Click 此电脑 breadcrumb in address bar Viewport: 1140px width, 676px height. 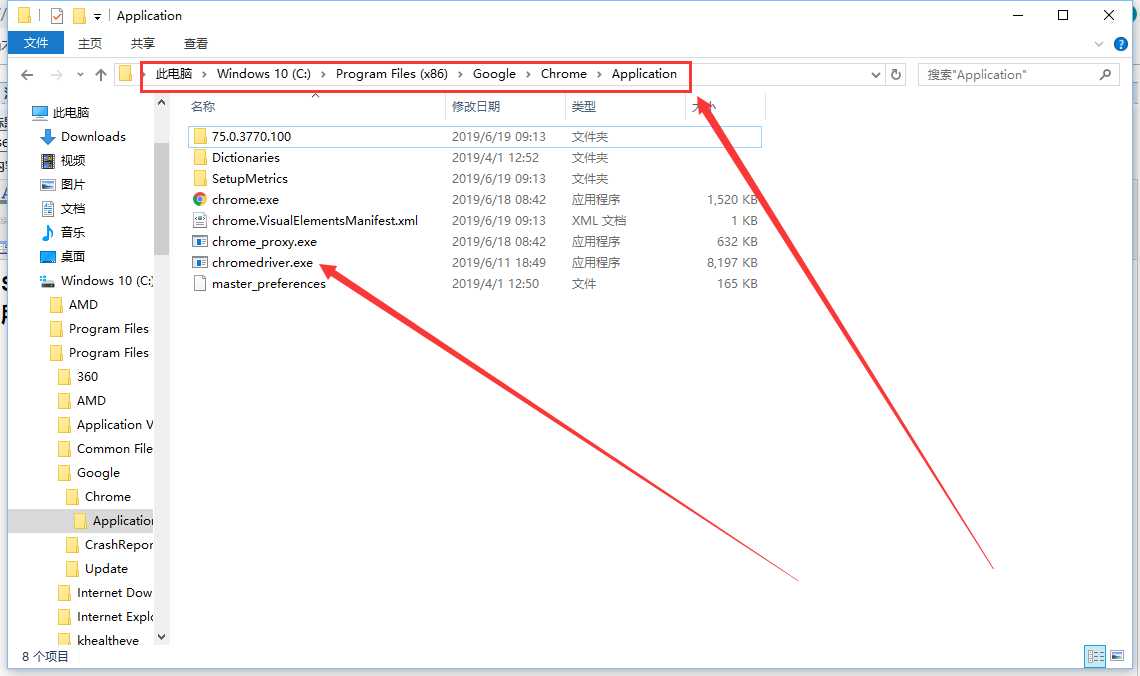174,73
